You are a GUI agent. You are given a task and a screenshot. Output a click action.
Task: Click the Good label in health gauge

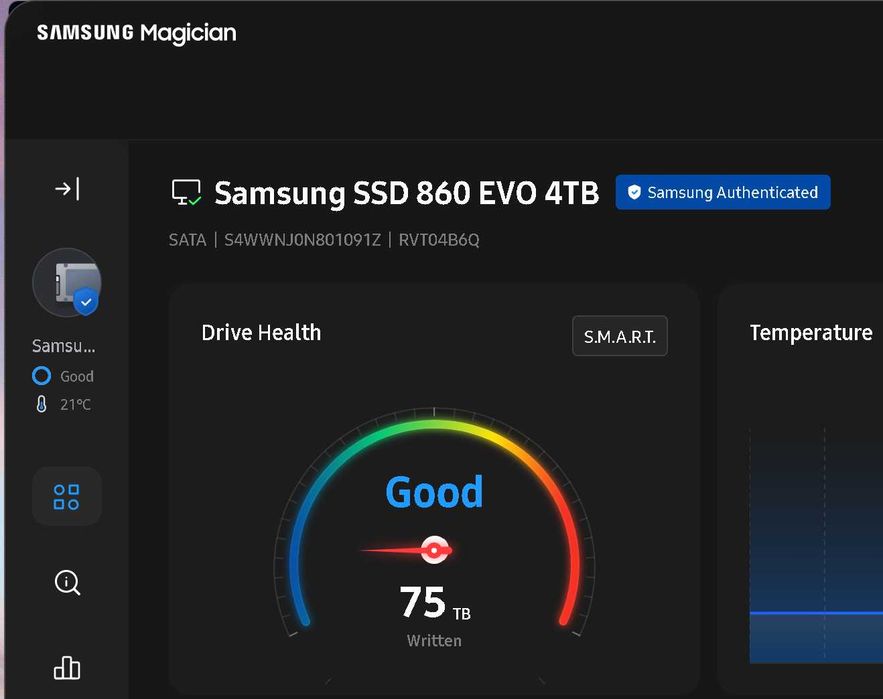tap(434, 492)
